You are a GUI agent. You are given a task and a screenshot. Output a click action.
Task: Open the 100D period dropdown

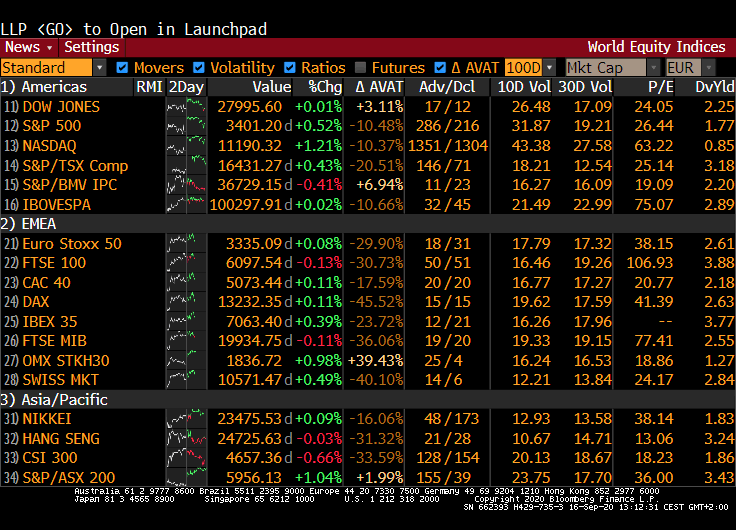point(530,68)
